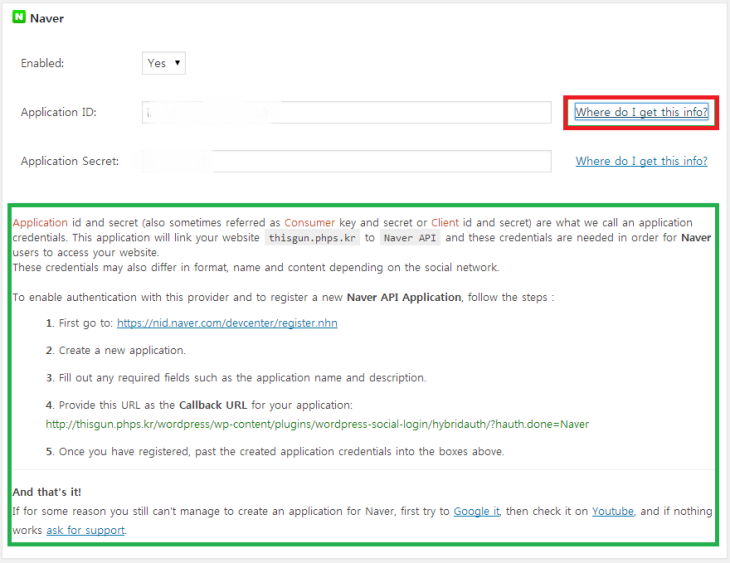The image size is (730, 563).
Task: Click the red 'Client' word
Action: click(x=444, y=223)
